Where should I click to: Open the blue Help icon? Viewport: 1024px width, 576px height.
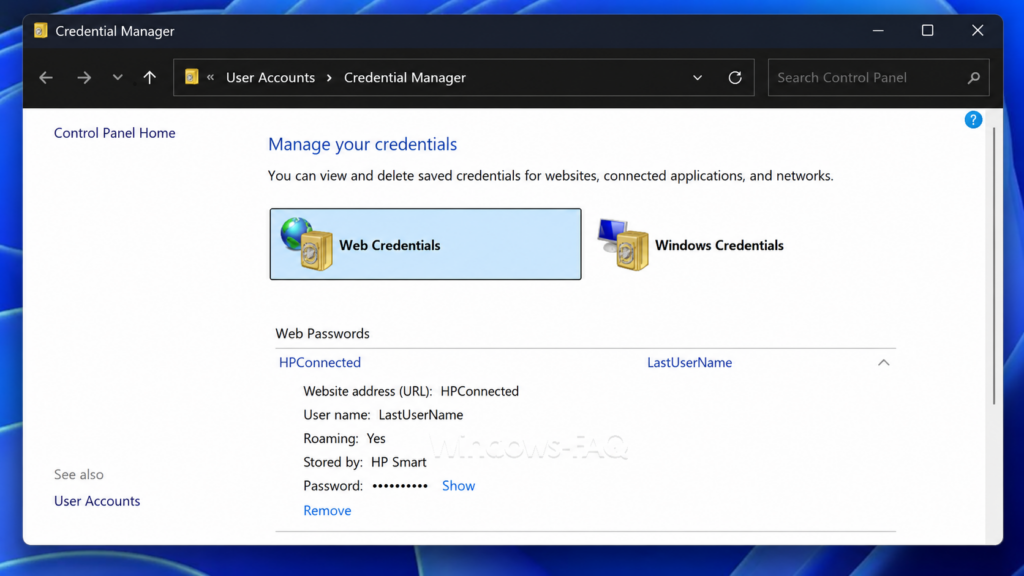pos(973,120)
